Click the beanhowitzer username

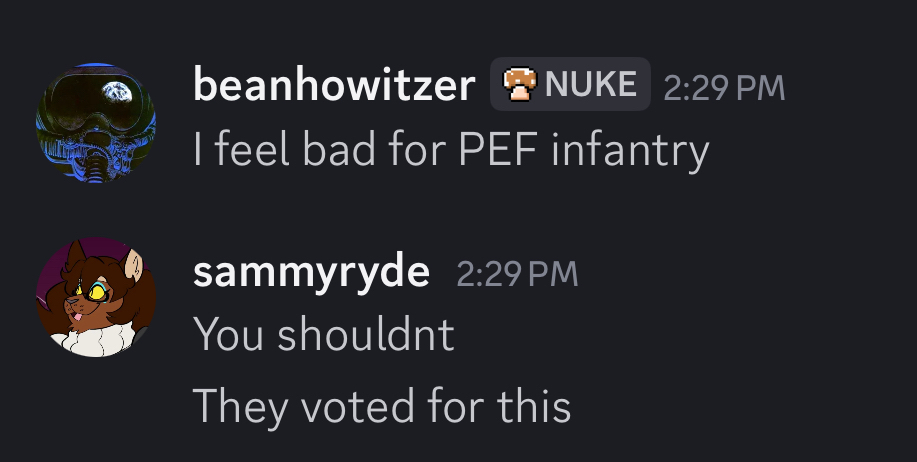pyautogui.click(x=334, y=86)
